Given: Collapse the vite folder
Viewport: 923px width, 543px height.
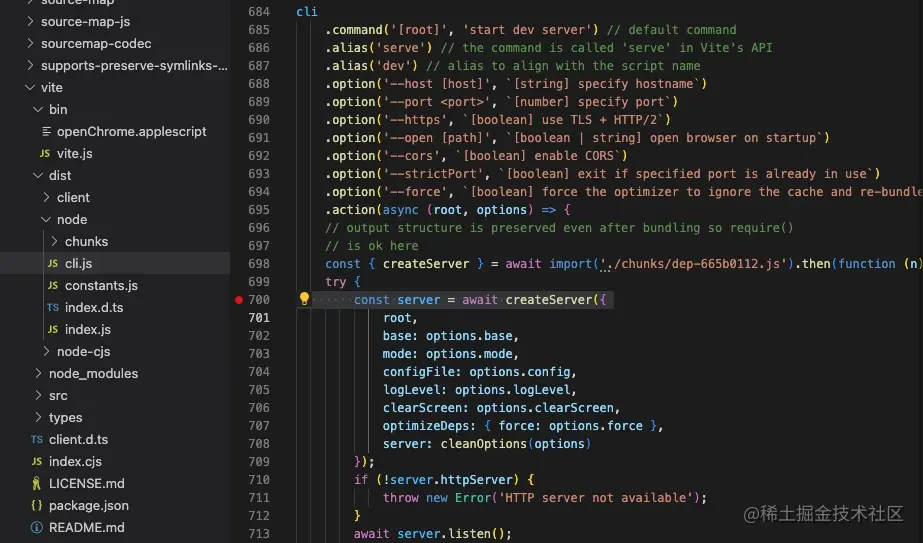Looking at the screenshot, I should coord(30,87).
